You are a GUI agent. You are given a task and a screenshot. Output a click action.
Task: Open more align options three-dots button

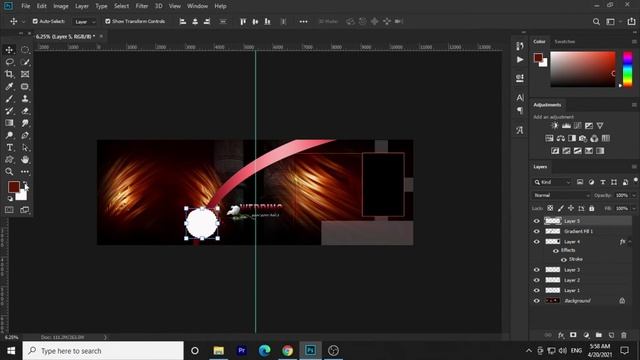tap(303, 22)
